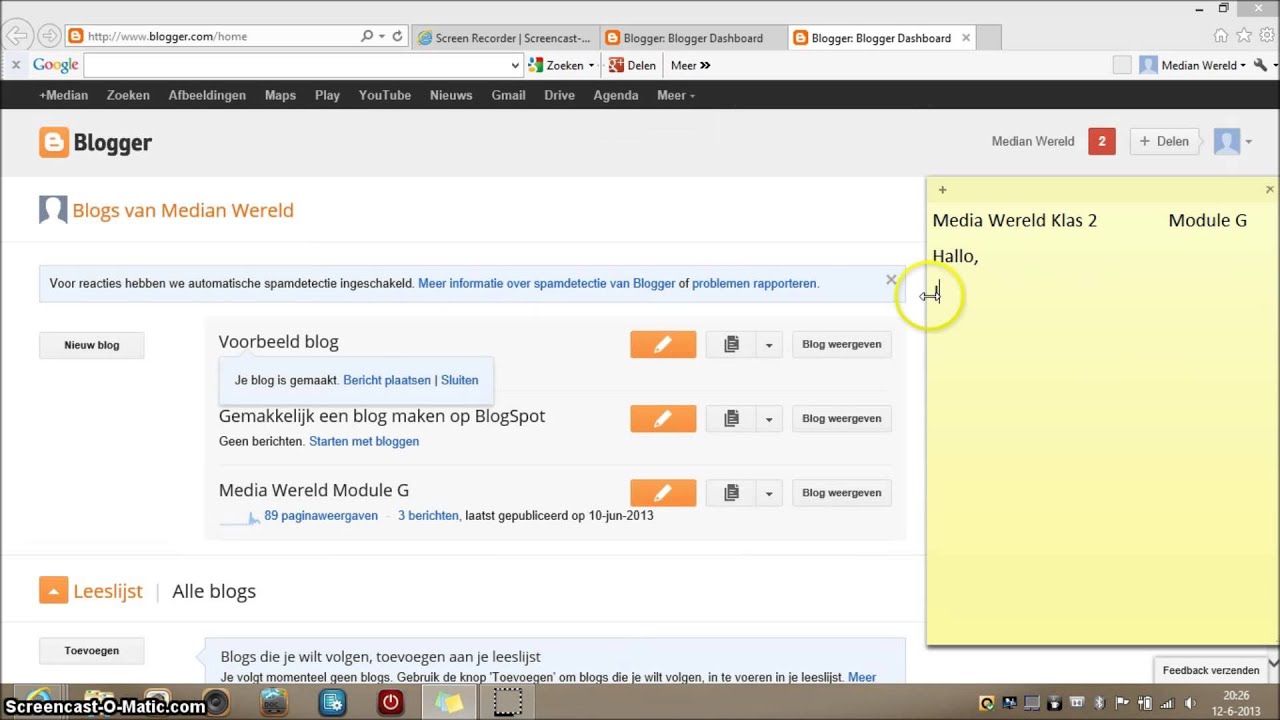Close the Google Toolbar with the x
The image size is (1280, 720).
tap(16, 65)
